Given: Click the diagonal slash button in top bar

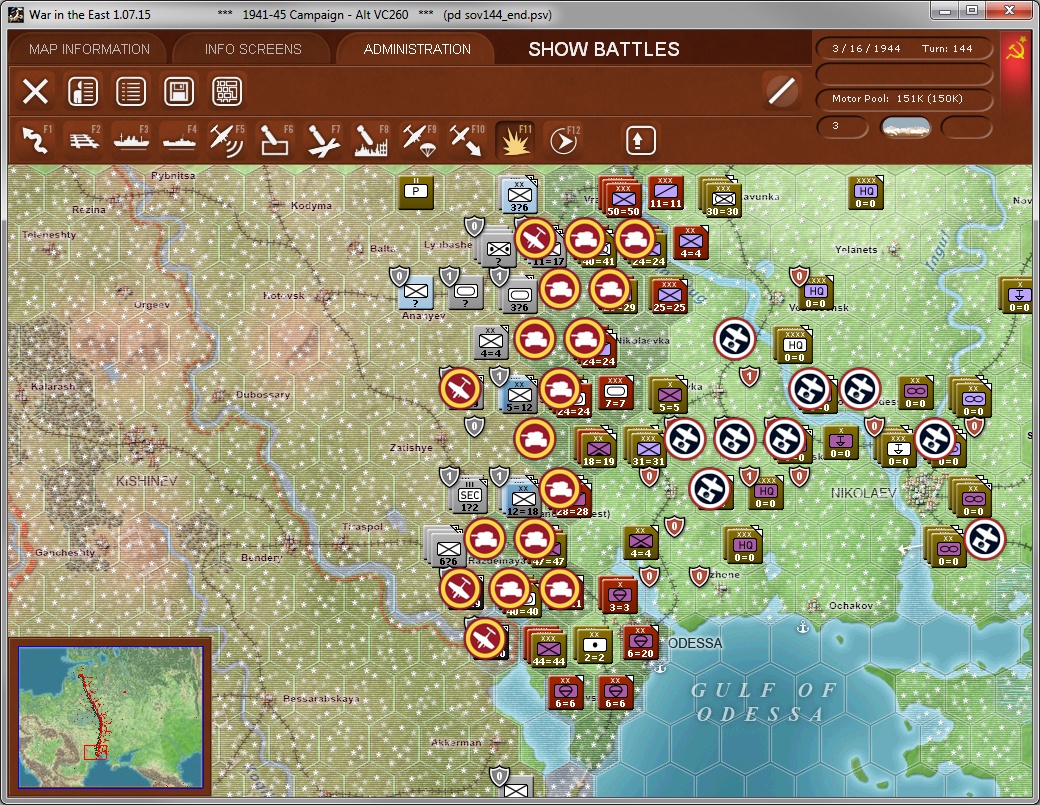Looking at the screenshot, I should point(781,91).
